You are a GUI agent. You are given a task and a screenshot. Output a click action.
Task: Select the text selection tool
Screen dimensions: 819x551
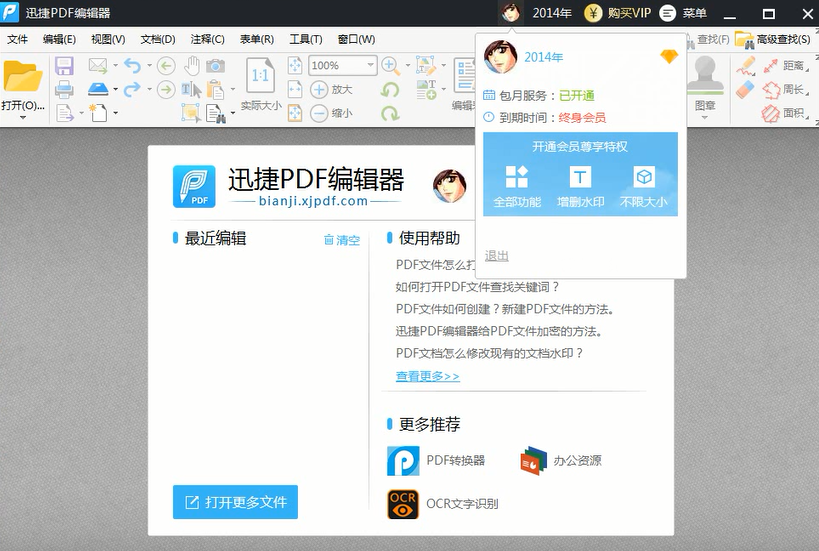click(191, 90)
